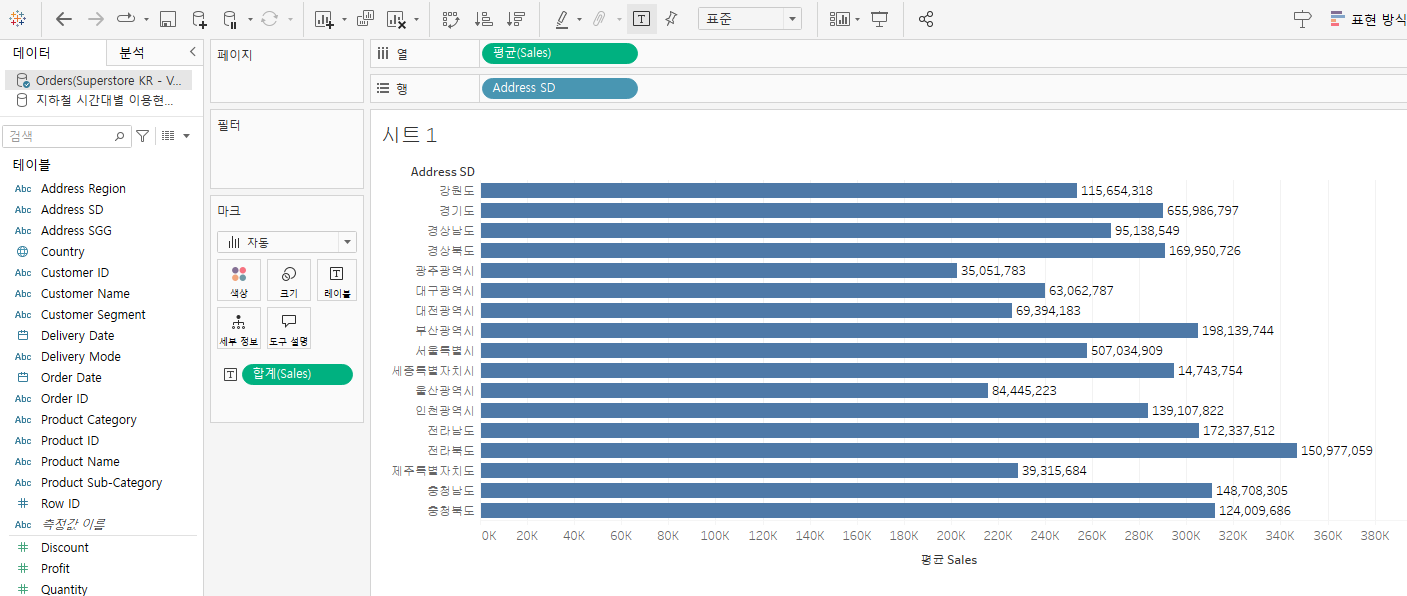Viewport: 1407px width, 596px height.
Task: Click the 평균 Sales axis title
Action: tap(949, 560)
